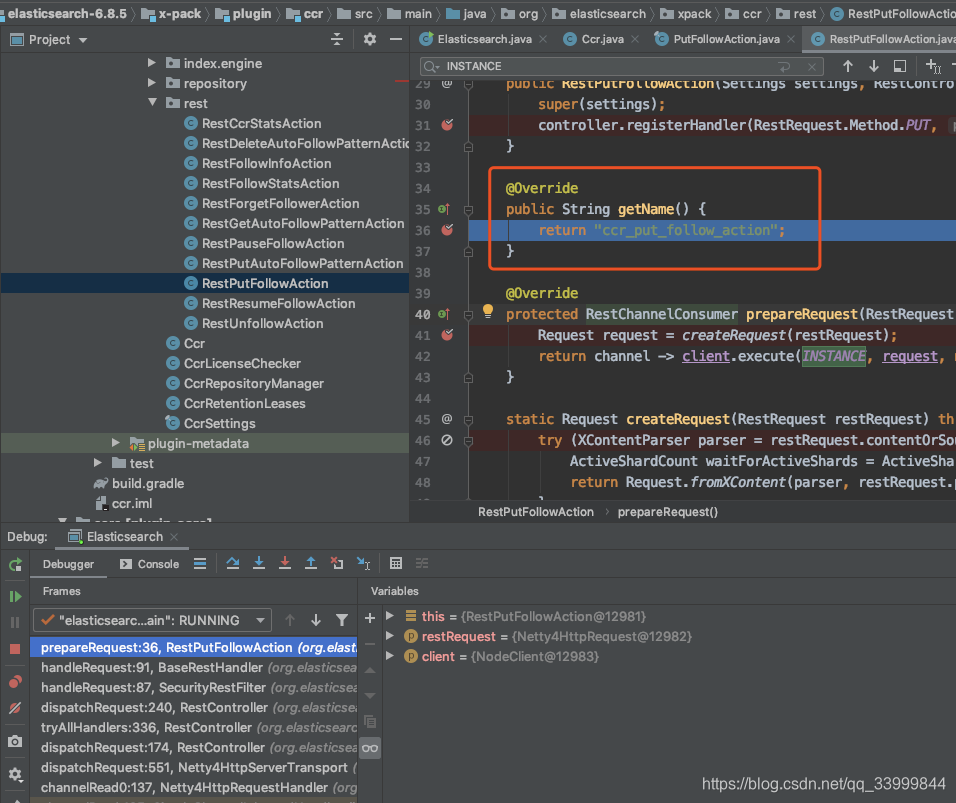Open the Evaluate Expression calculator icon

tap(397, 564)
